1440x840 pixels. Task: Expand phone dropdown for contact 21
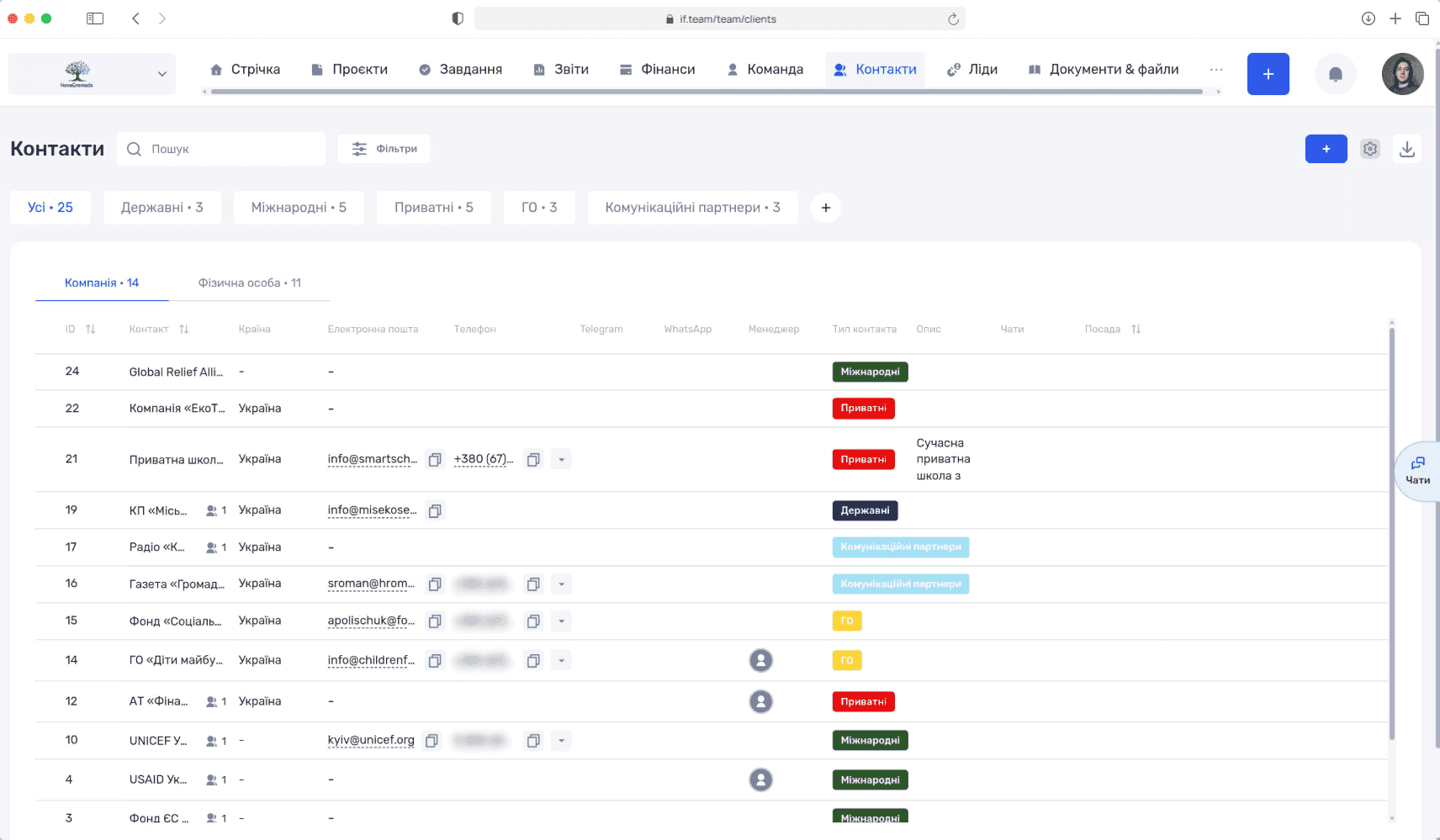pos(561,460)
